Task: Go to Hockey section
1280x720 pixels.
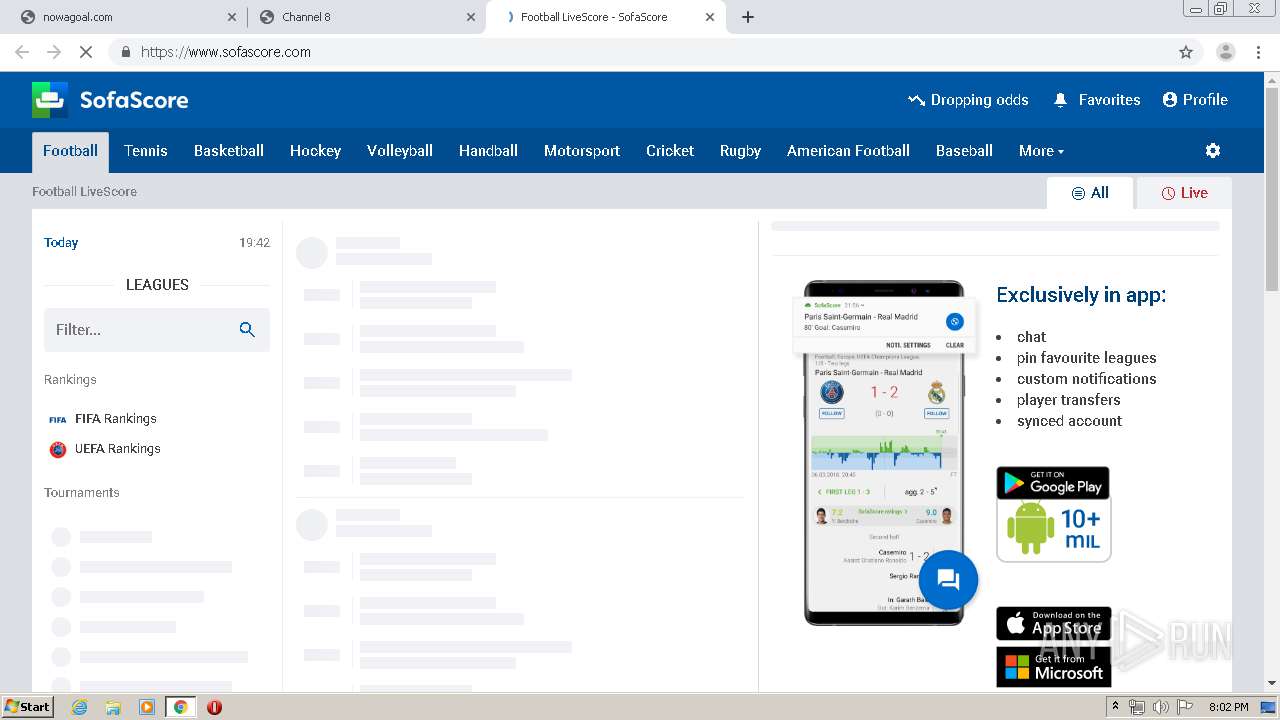Action: 315,151
